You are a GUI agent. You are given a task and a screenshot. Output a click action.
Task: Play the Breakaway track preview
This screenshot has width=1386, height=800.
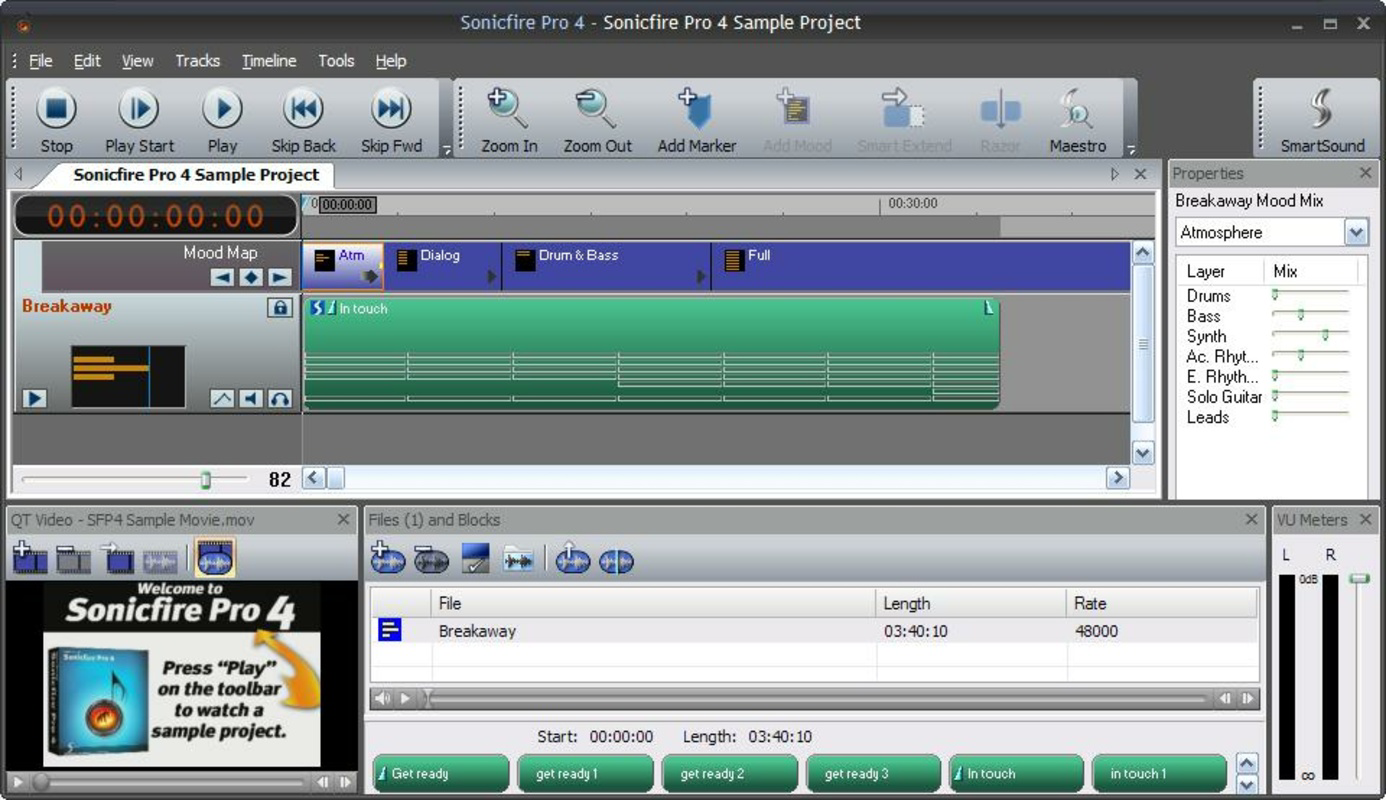(x=34, y=399)
